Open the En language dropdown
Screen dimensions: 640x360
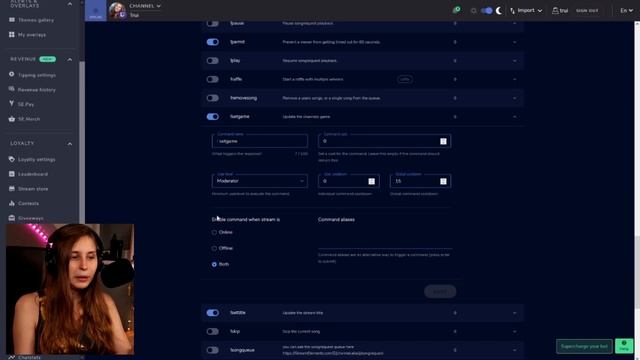coord(627,11)
